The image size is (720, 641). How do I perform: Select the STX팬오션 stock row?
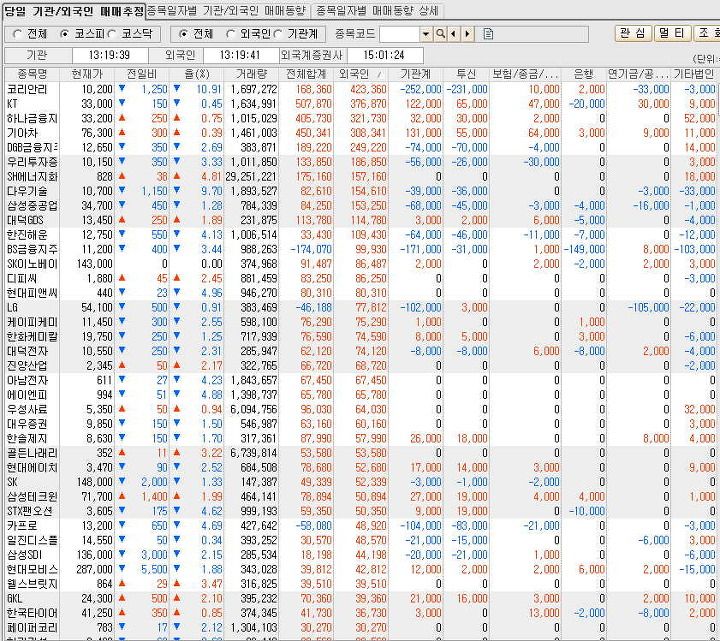[x=360, y=511]
